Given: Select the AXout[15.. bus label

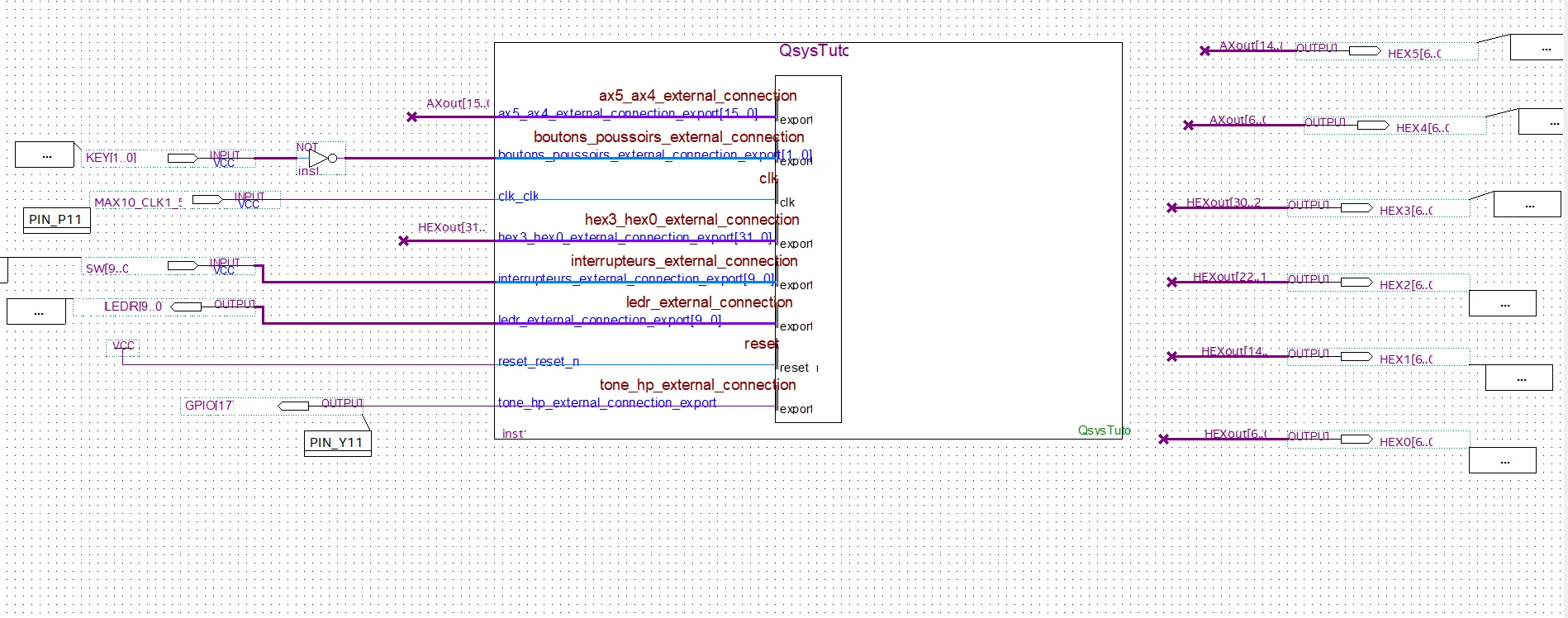Looking at the screenshot, I should (x=458, y=103).
